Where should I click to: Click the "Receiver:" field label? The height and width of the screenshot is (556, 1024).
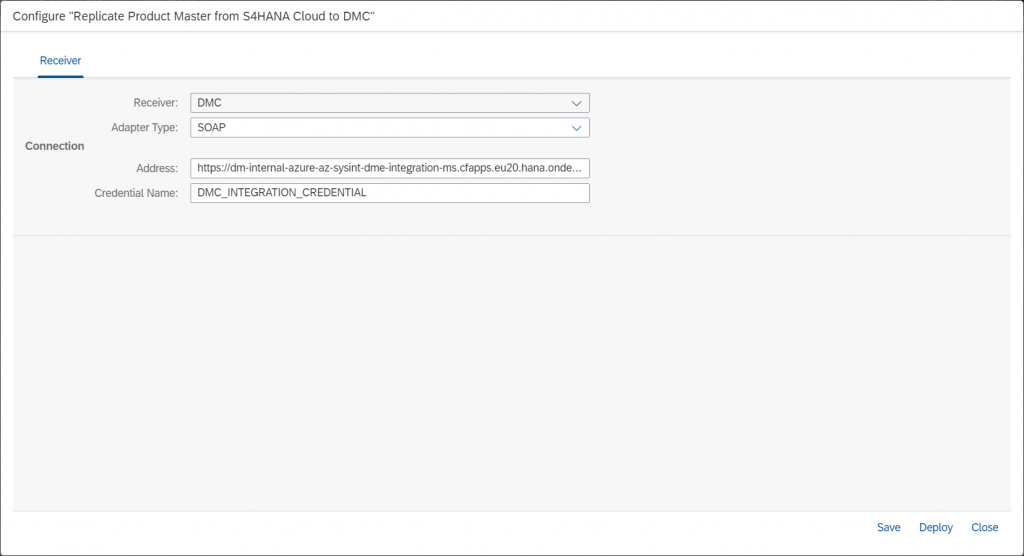tap(155, 103)
